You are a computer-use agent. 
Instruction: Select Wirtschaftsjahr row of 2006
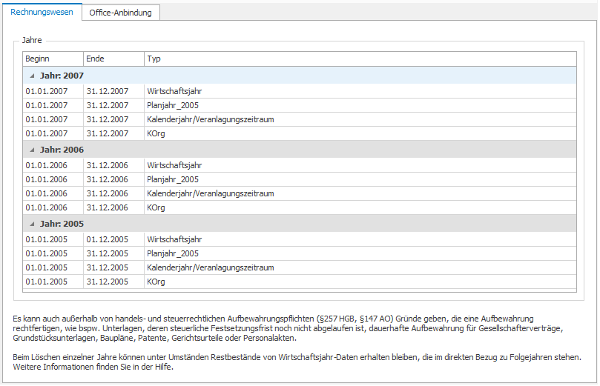[x=299, y=165]
